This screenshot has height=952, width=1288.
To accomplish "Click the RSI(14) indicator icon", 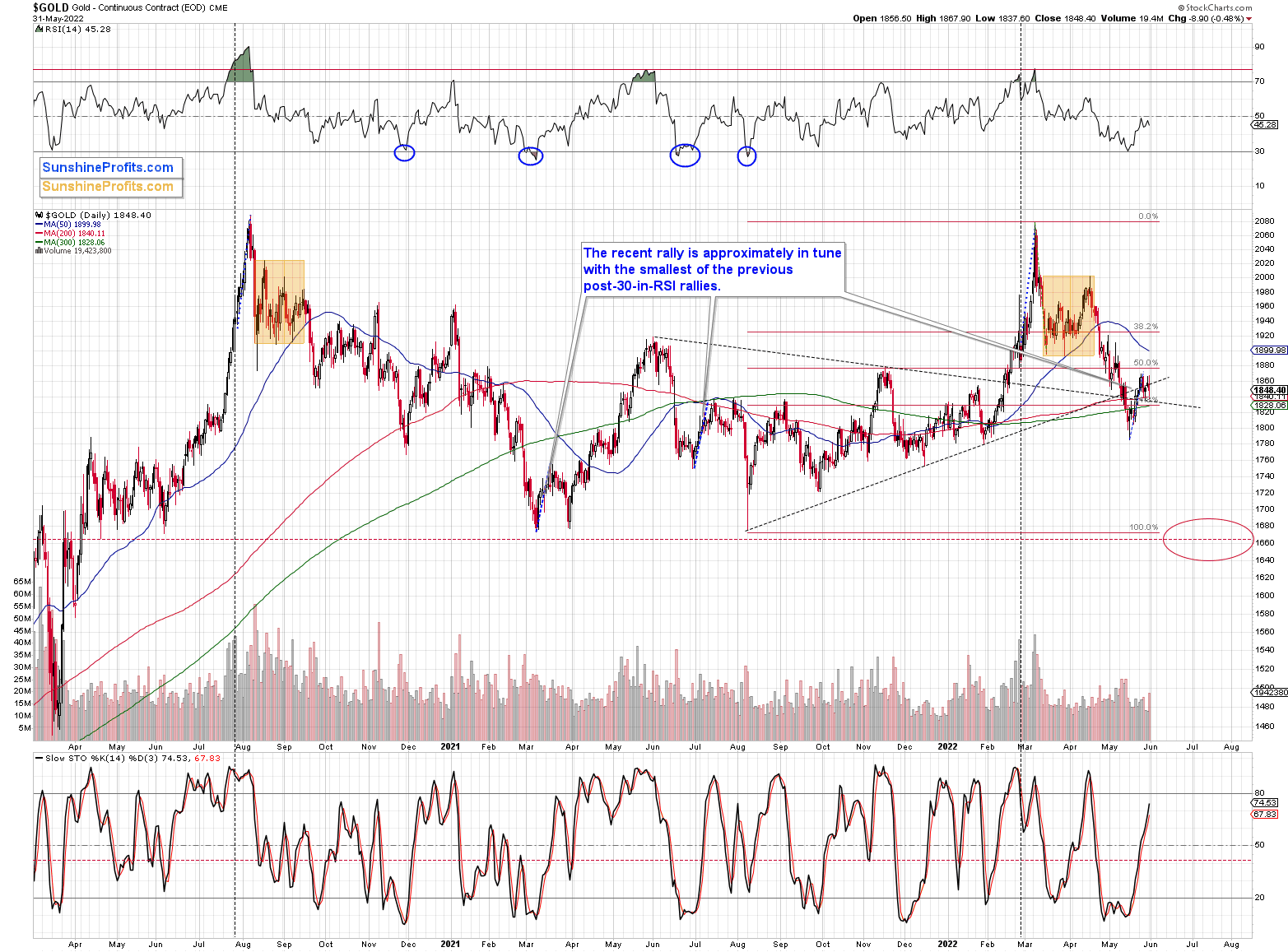I will click(38, 29).
